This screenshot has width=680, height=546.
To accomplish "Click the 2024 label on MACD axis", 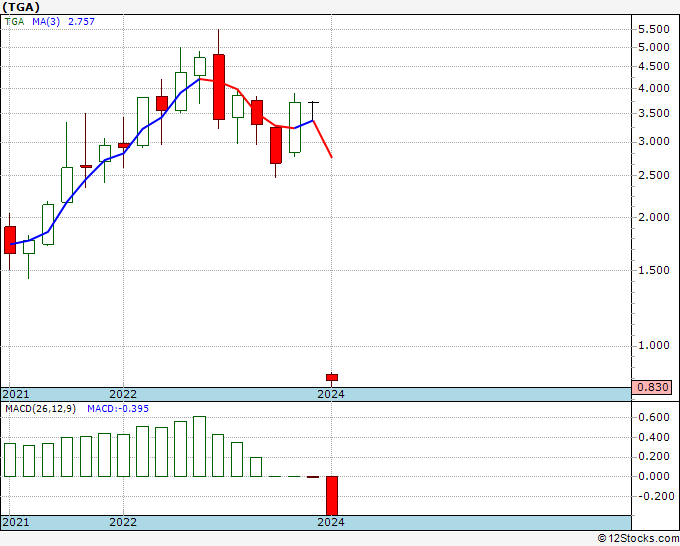I will click(x=331, y=522).
